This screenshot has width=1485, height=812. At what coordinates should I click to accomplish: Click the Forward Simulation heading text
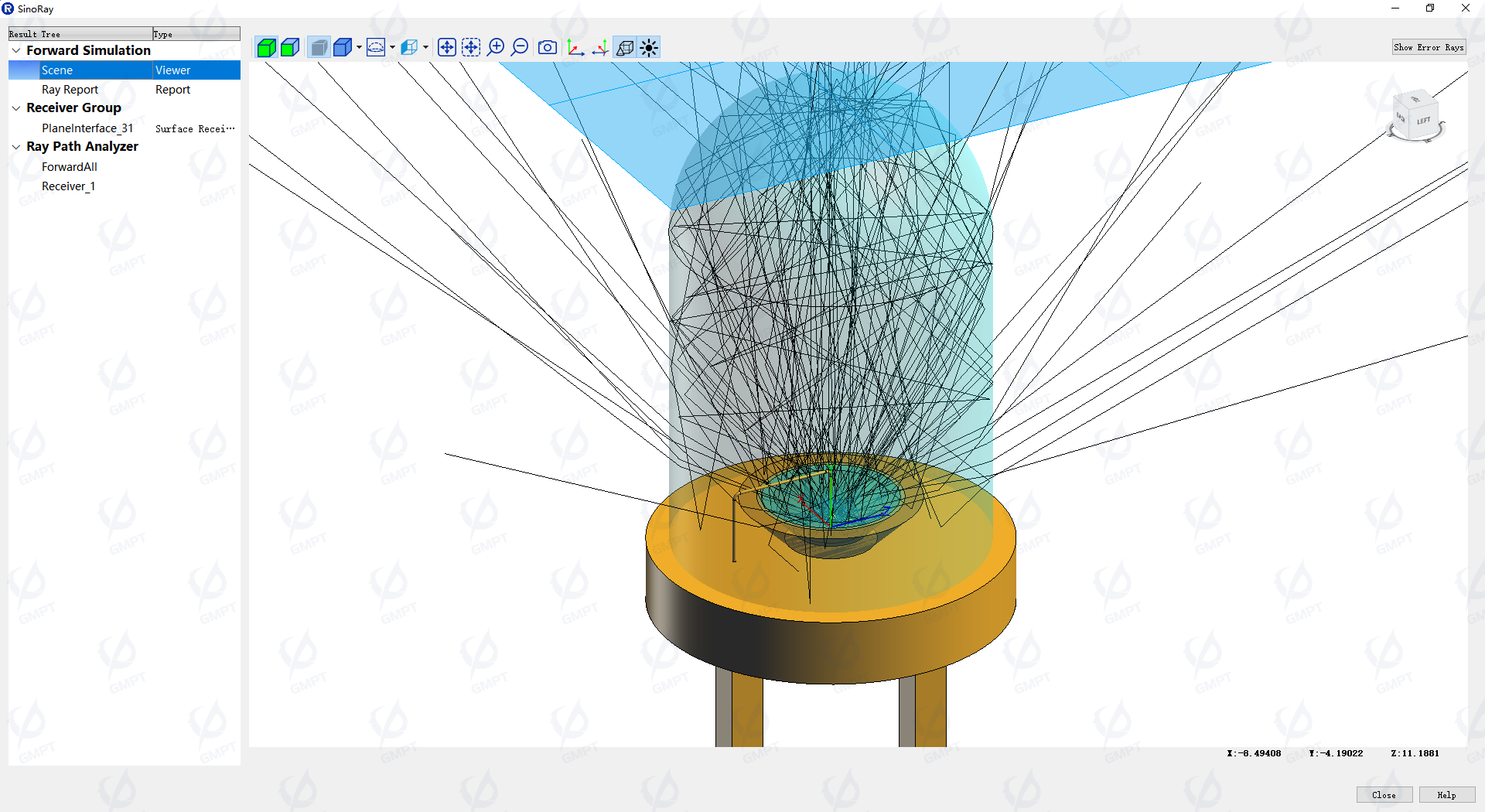pos(88,50)
